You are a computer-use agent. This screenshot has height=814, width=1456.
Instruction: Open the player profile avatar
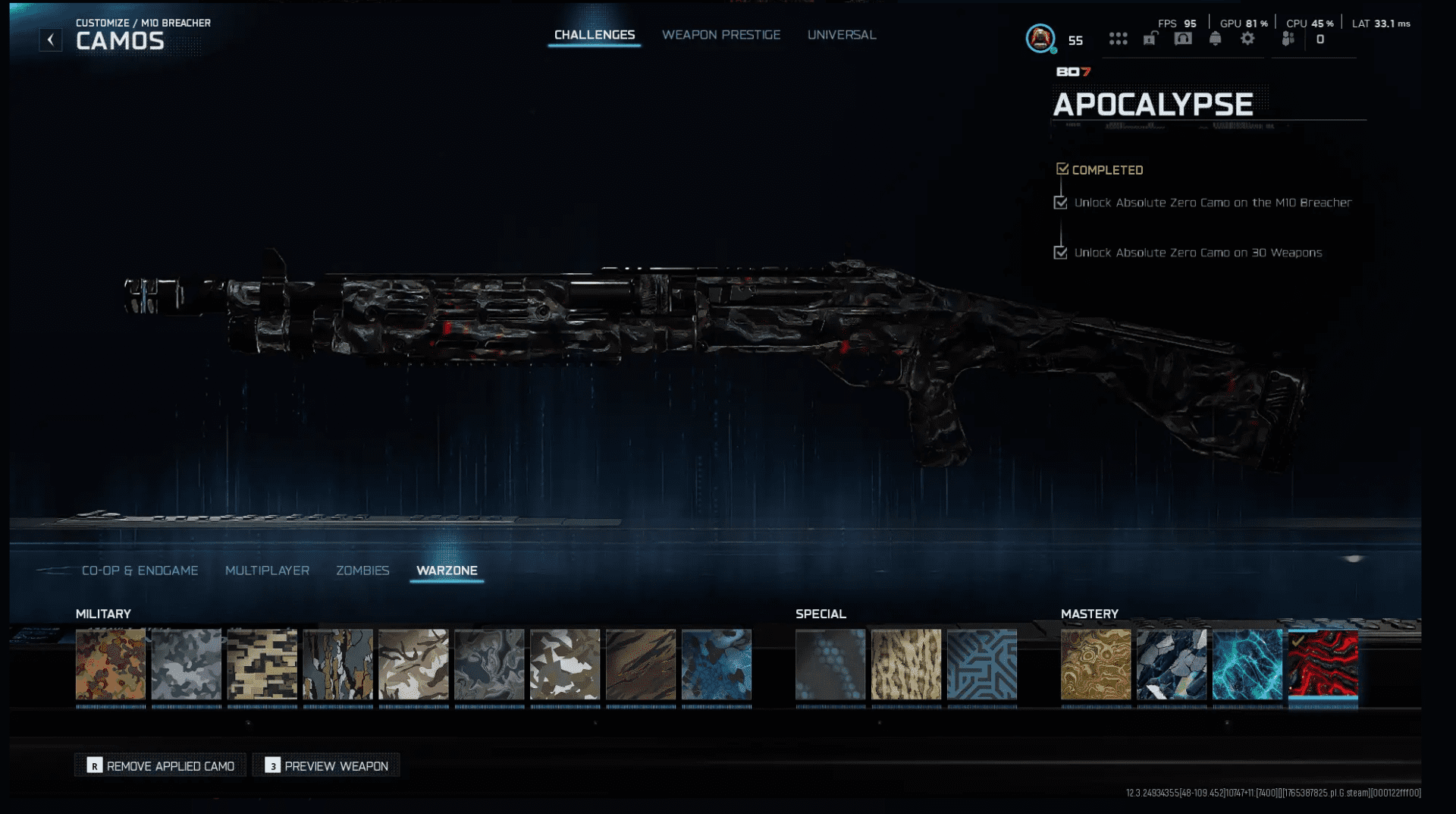click(1040, 38)
